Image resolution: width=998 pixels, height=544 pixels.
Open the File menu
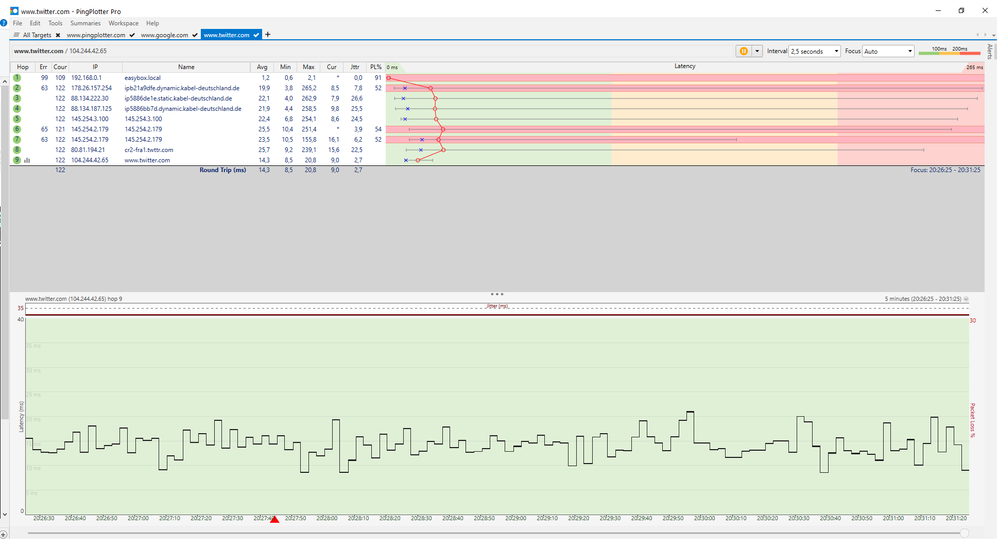pyautogui.click(x=17, y=23)
